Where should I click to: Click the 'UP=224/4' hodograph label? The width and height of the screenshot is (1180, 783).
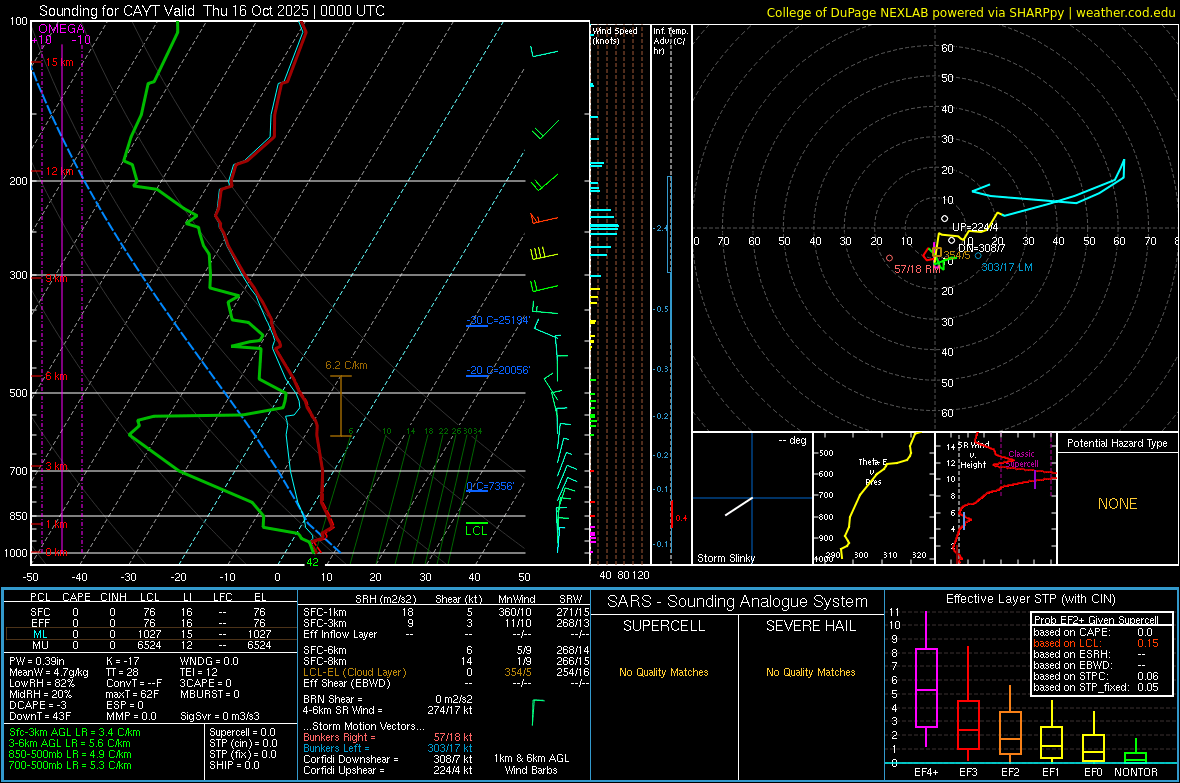(x=975, y=227)
